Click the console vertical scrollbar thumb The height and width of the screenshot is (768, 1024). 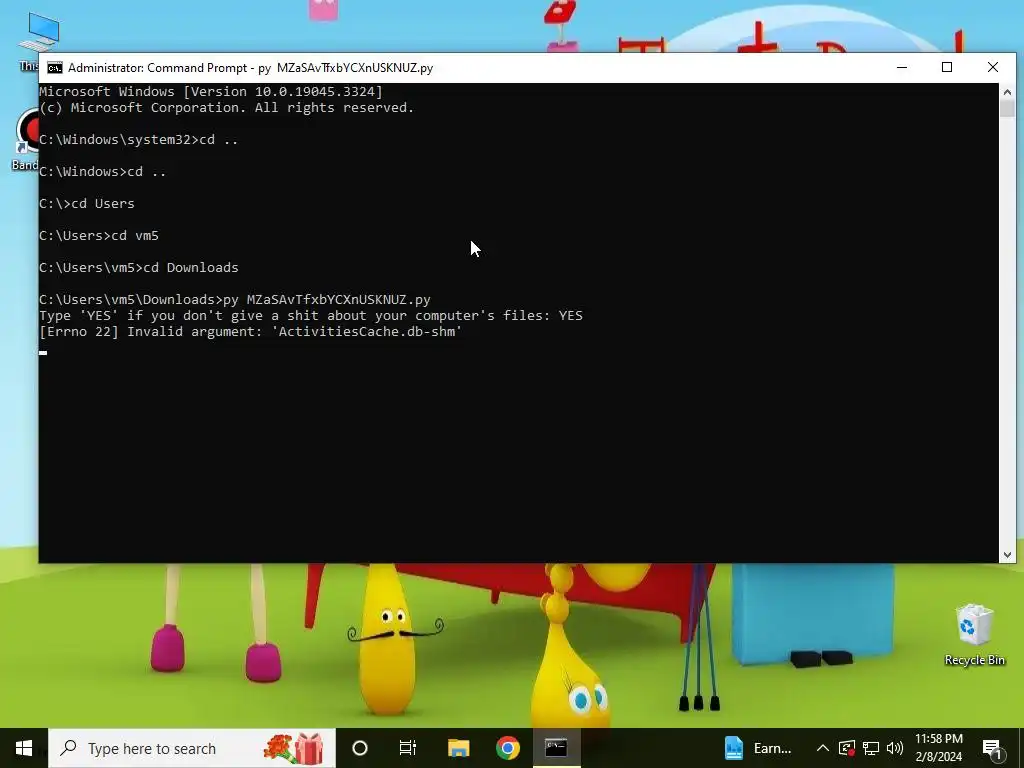pos(1007,108)
